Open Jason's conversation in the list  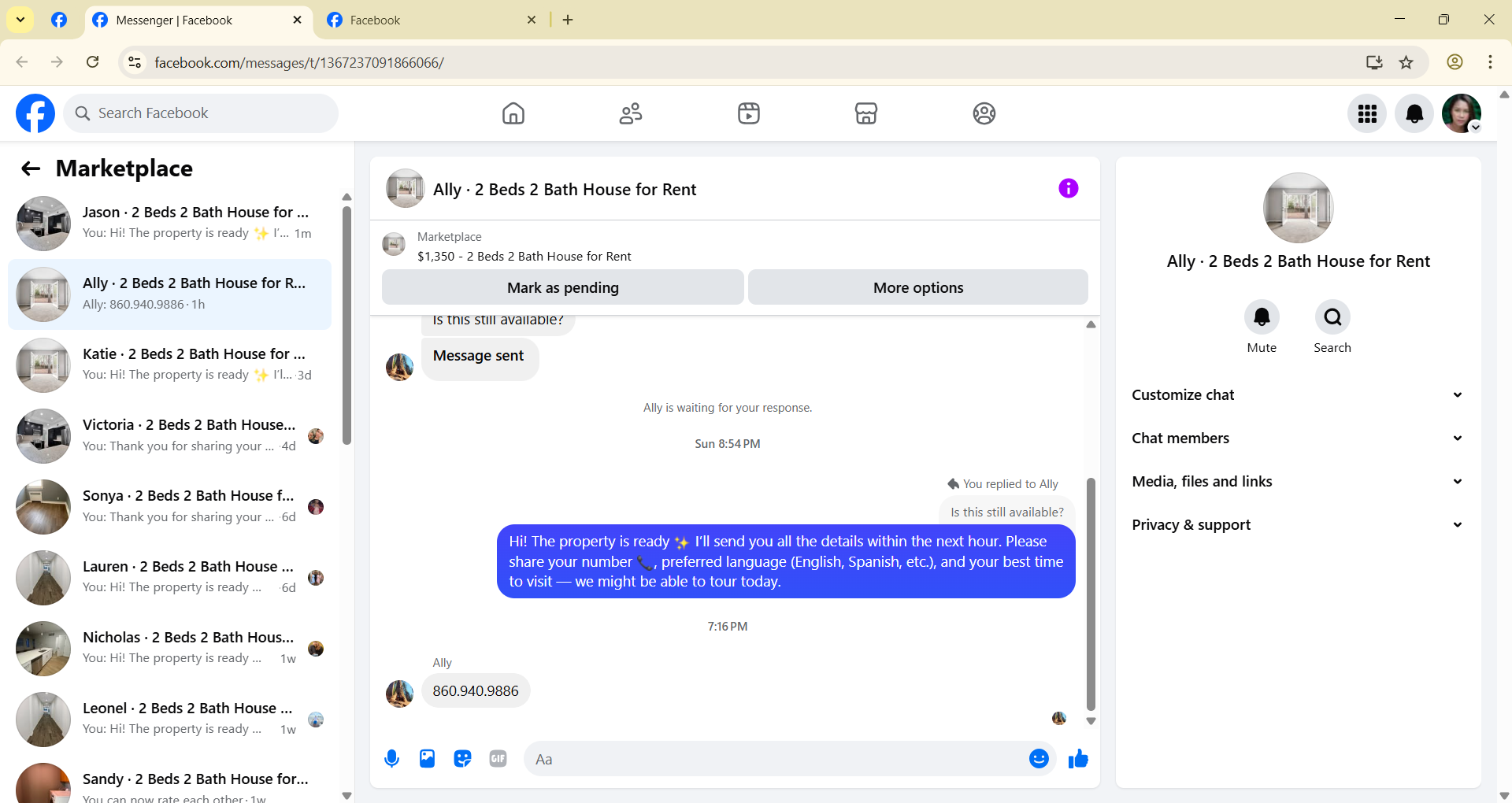tap(169, 223)
